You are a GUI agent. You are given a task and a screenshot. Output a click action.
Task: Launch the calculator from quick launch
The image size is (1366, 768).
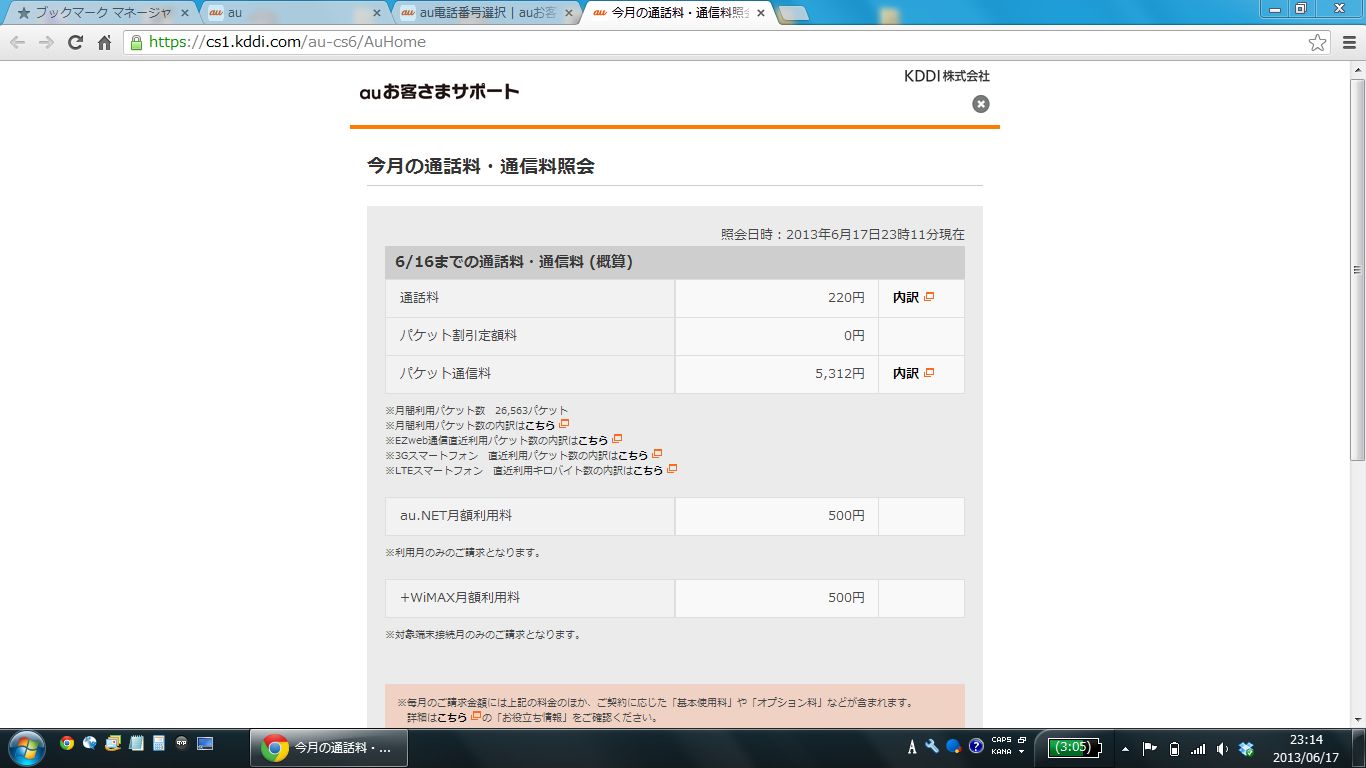point(159,743)
